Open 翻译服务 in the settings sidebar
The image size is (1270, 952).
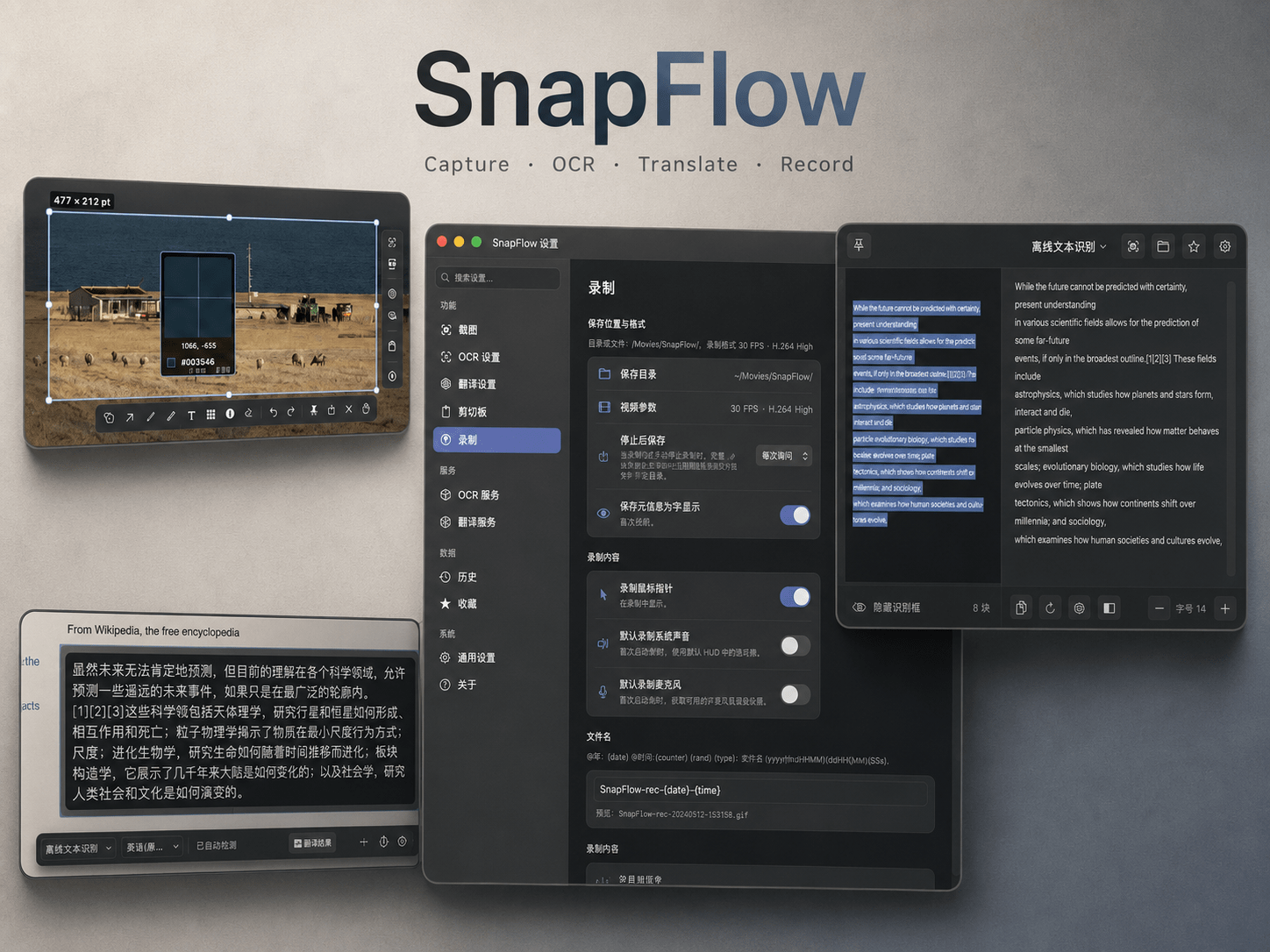coord(496,522)
